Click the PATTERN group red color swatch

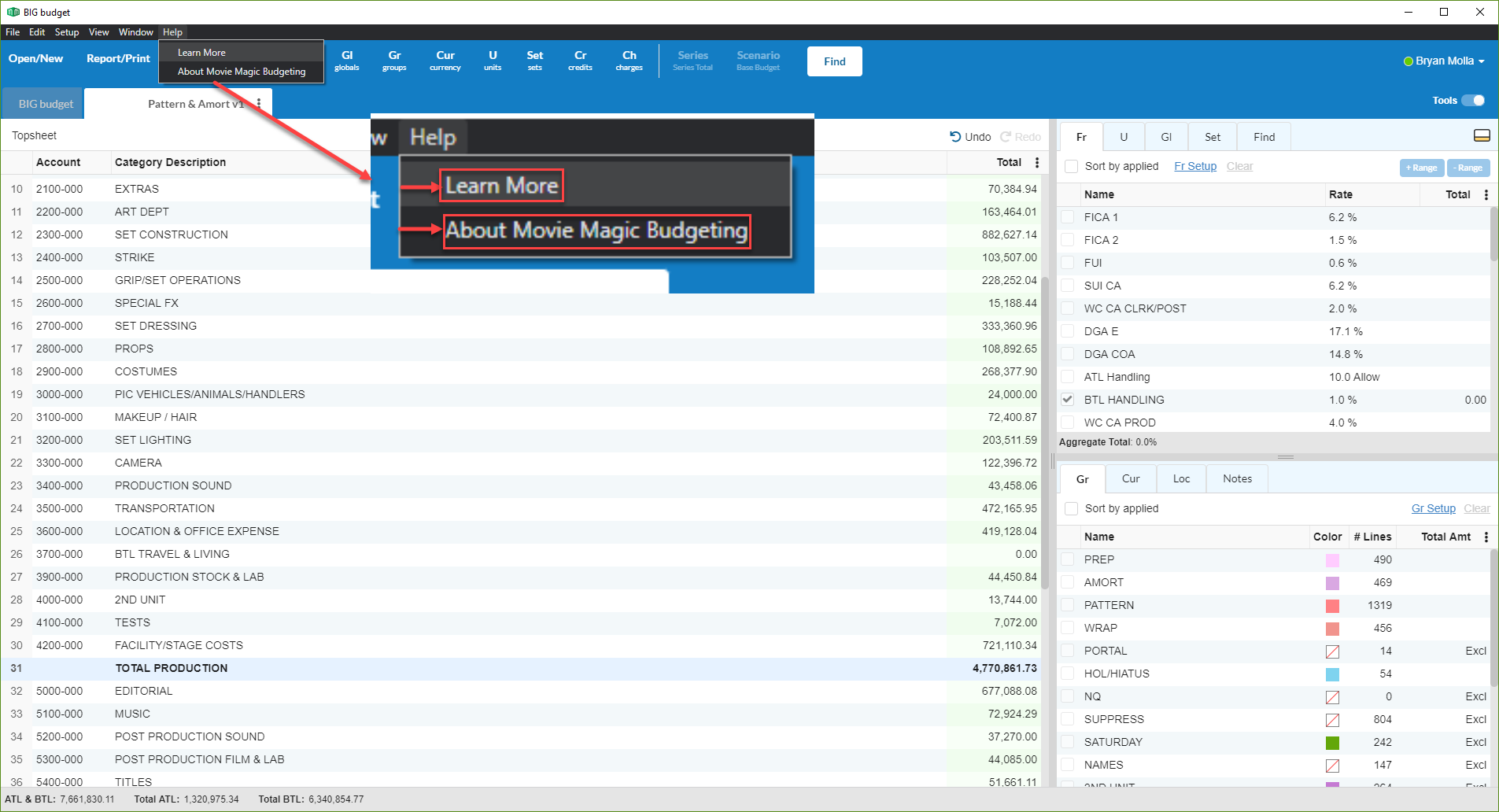click(x=1332, y=606)
